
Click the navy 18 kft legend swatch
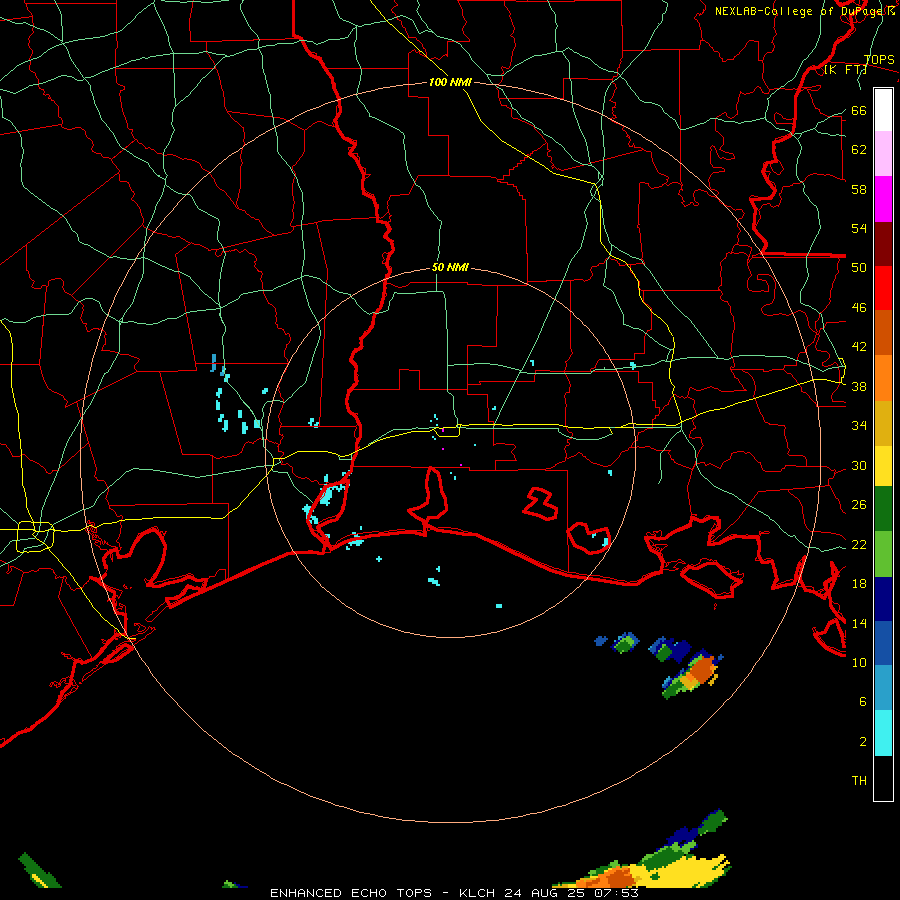pos(883,599)
